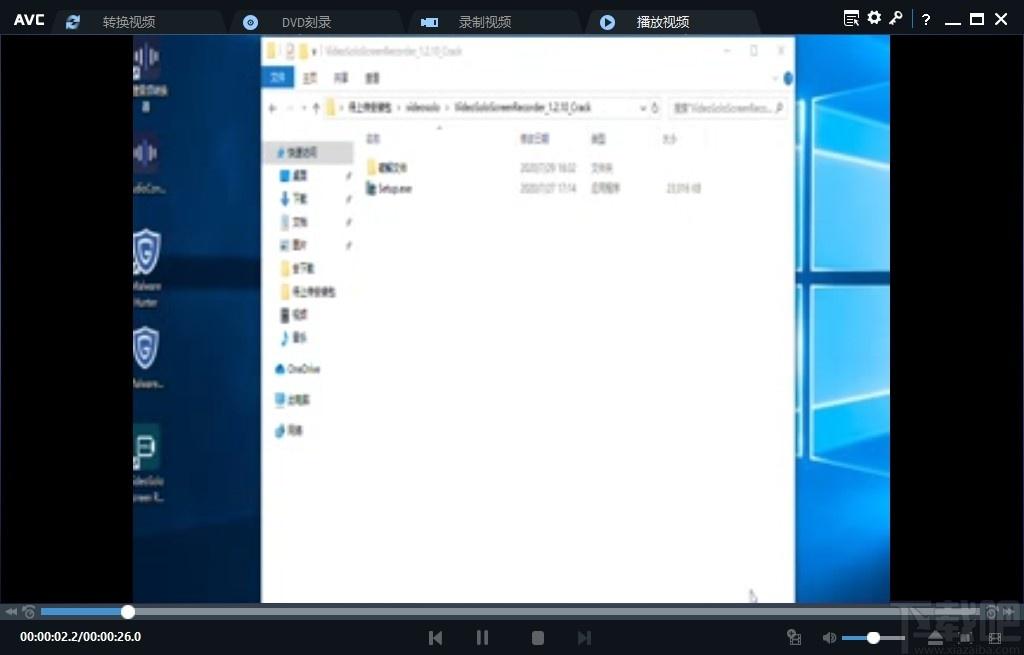Click the key registration icon

point(896,19)
